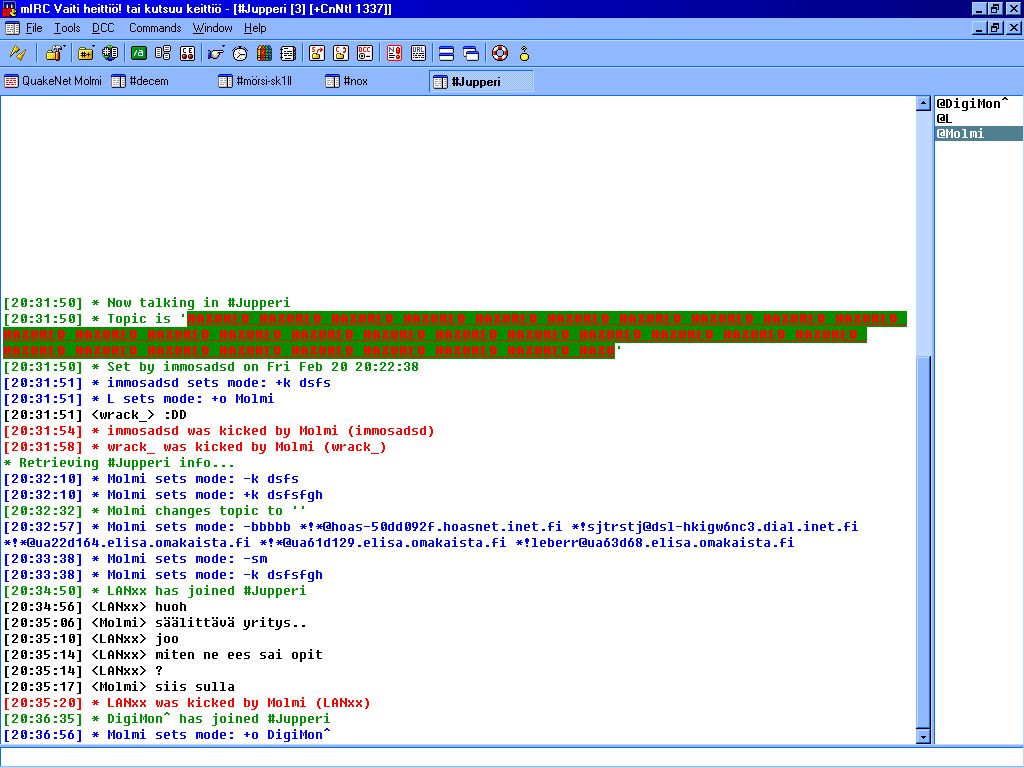Tile windows using the toolbar icon
1024x768 pixels.
tap(446, 53)
